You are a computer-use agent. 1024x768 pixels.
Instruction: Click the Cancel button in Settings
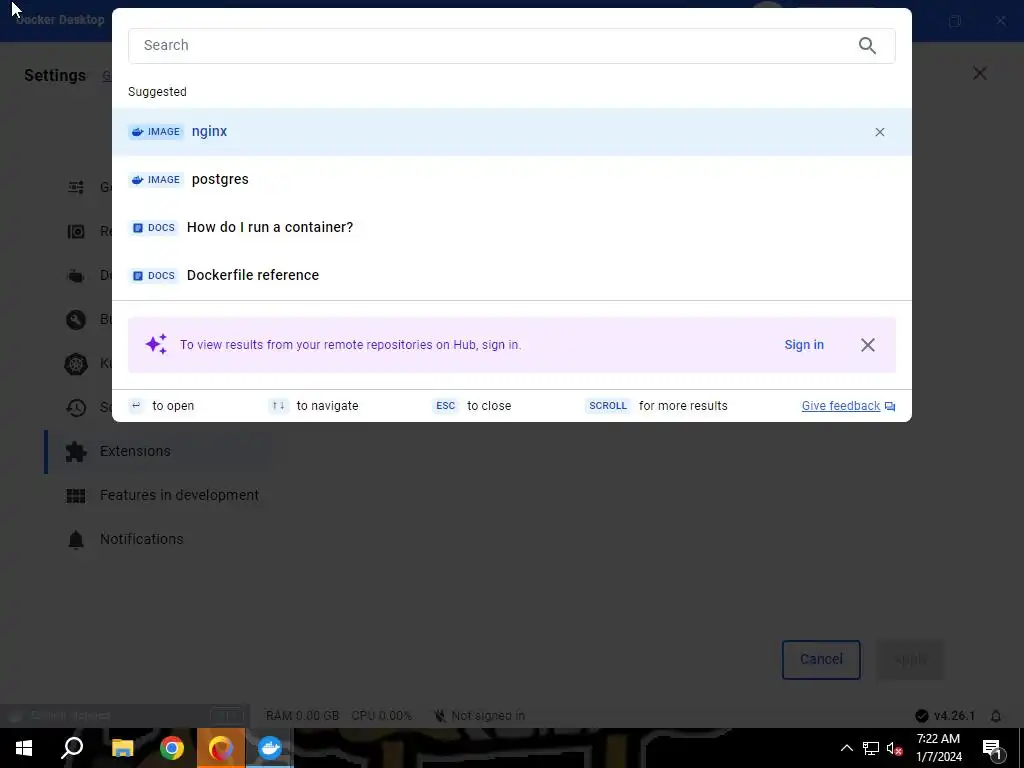821,660
